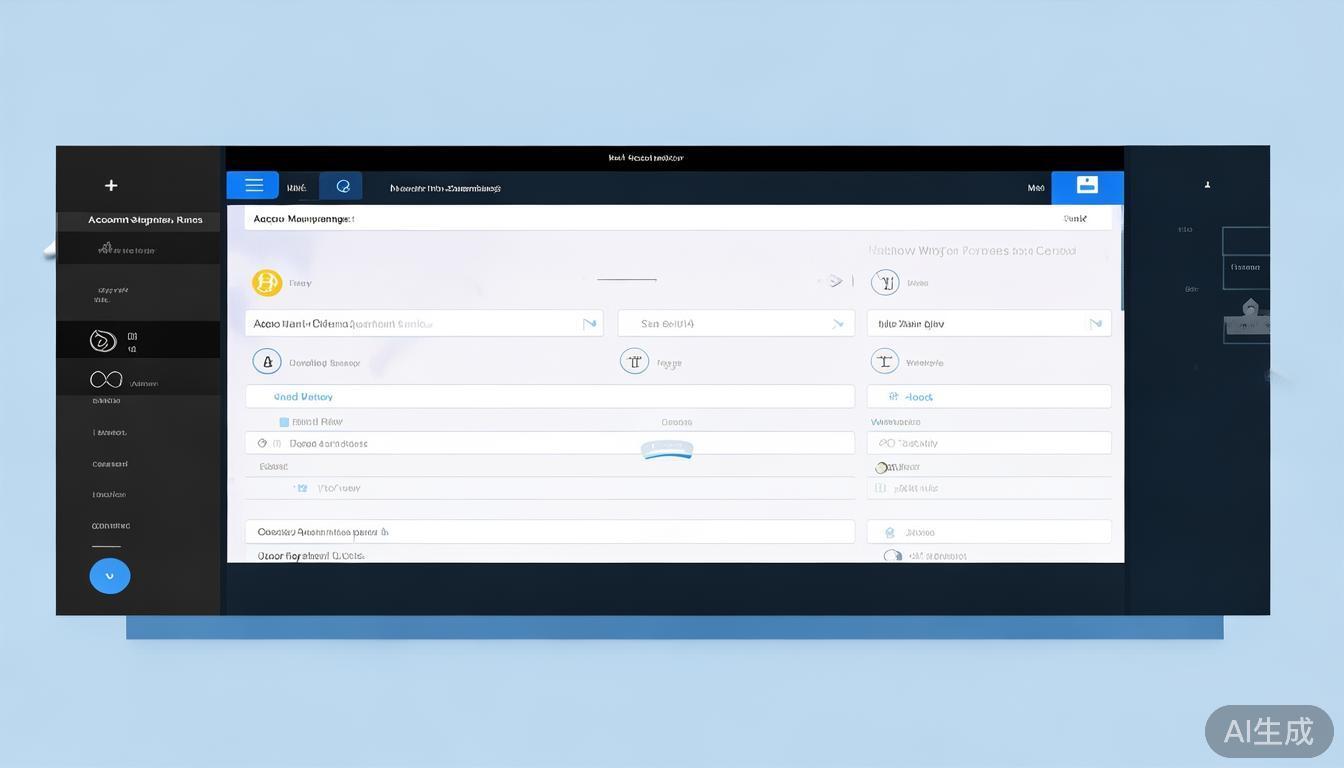Image resolution: width=1344 pixels, height=768 pixels.
Task: Open the last text item in the sidebar
Action: click(111, 526)
